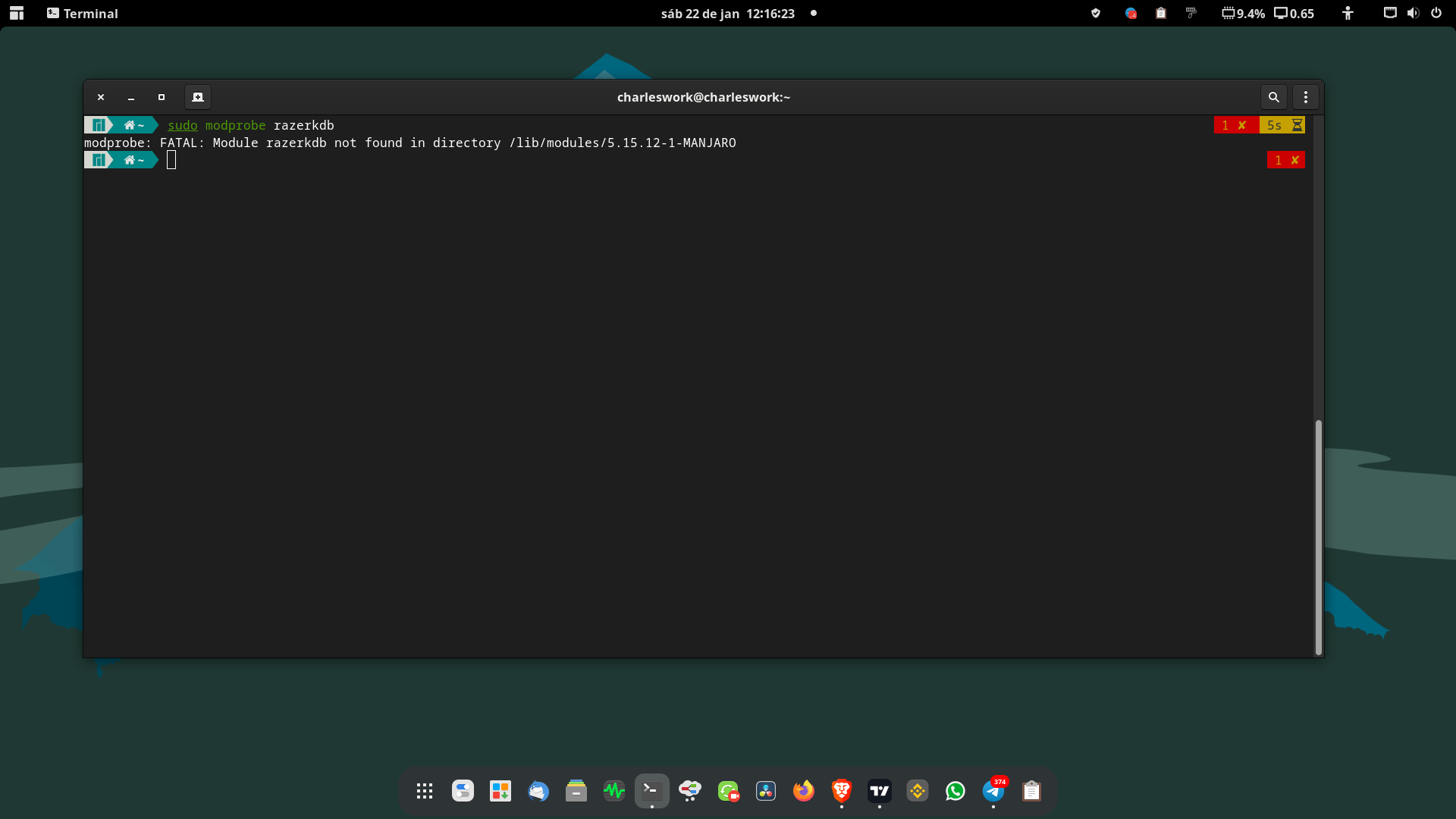This screenshot has height=819, width=1456.
Task: Open the Activities overview icon
Action: click(17, 13)
